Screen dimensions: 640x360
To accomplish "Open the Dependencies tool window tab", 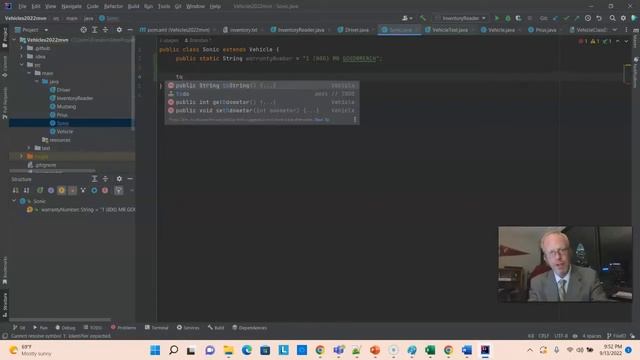I will [x=249, y=328].
